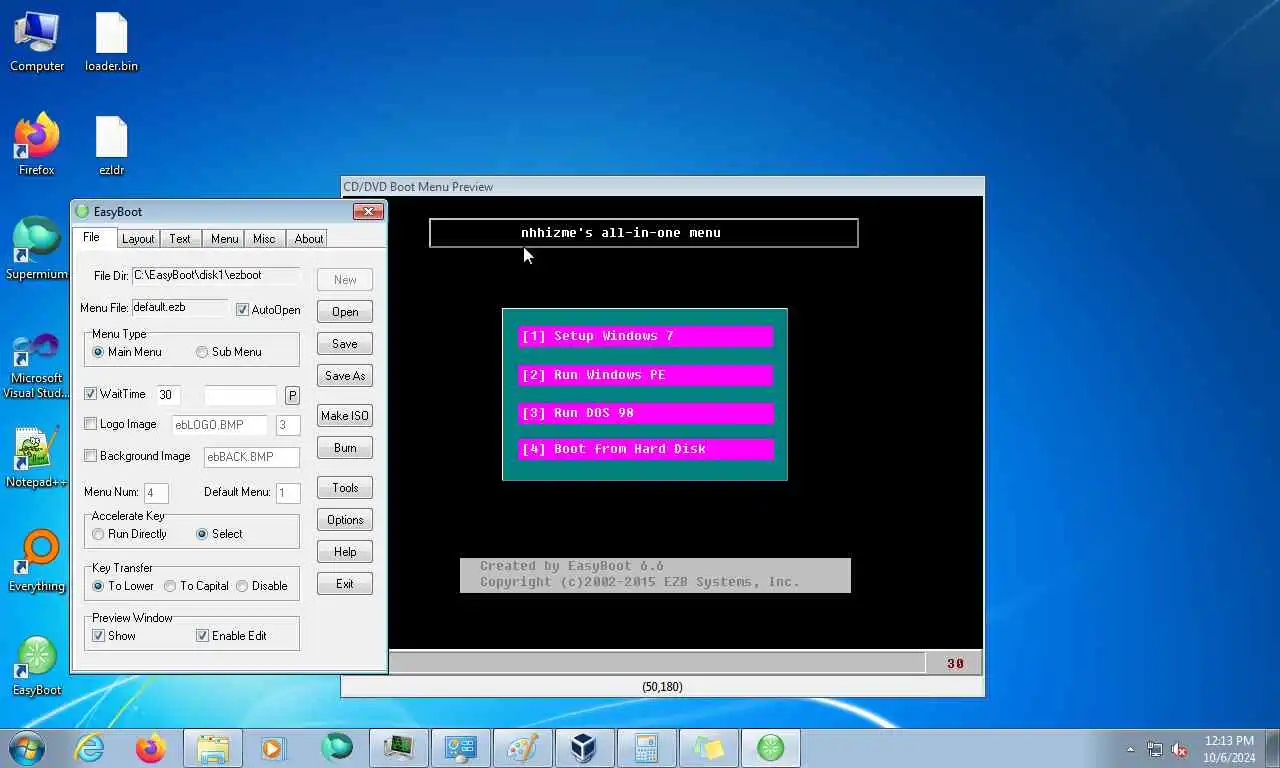1280x768 pixels.
Task: Open the network tray icon
Action: [x=1155, y=749]
